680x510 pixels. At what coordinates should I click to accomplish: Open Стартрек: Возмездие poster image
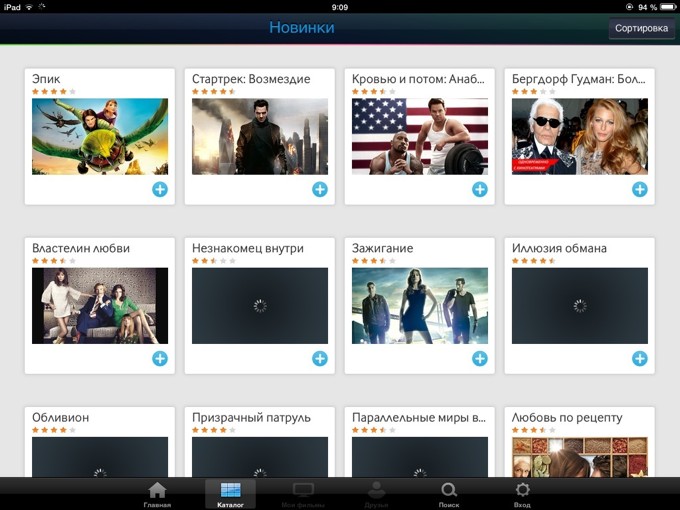[x=260, y=137]
